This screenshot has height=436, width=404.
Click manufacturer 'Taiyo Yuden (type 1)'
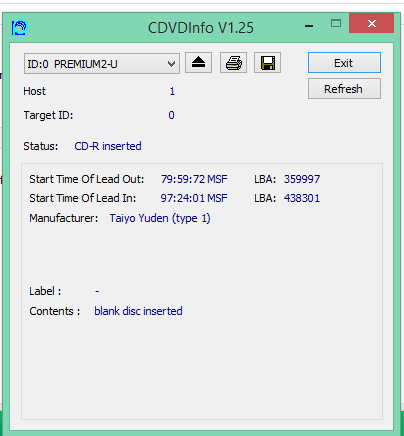point(160,218)
